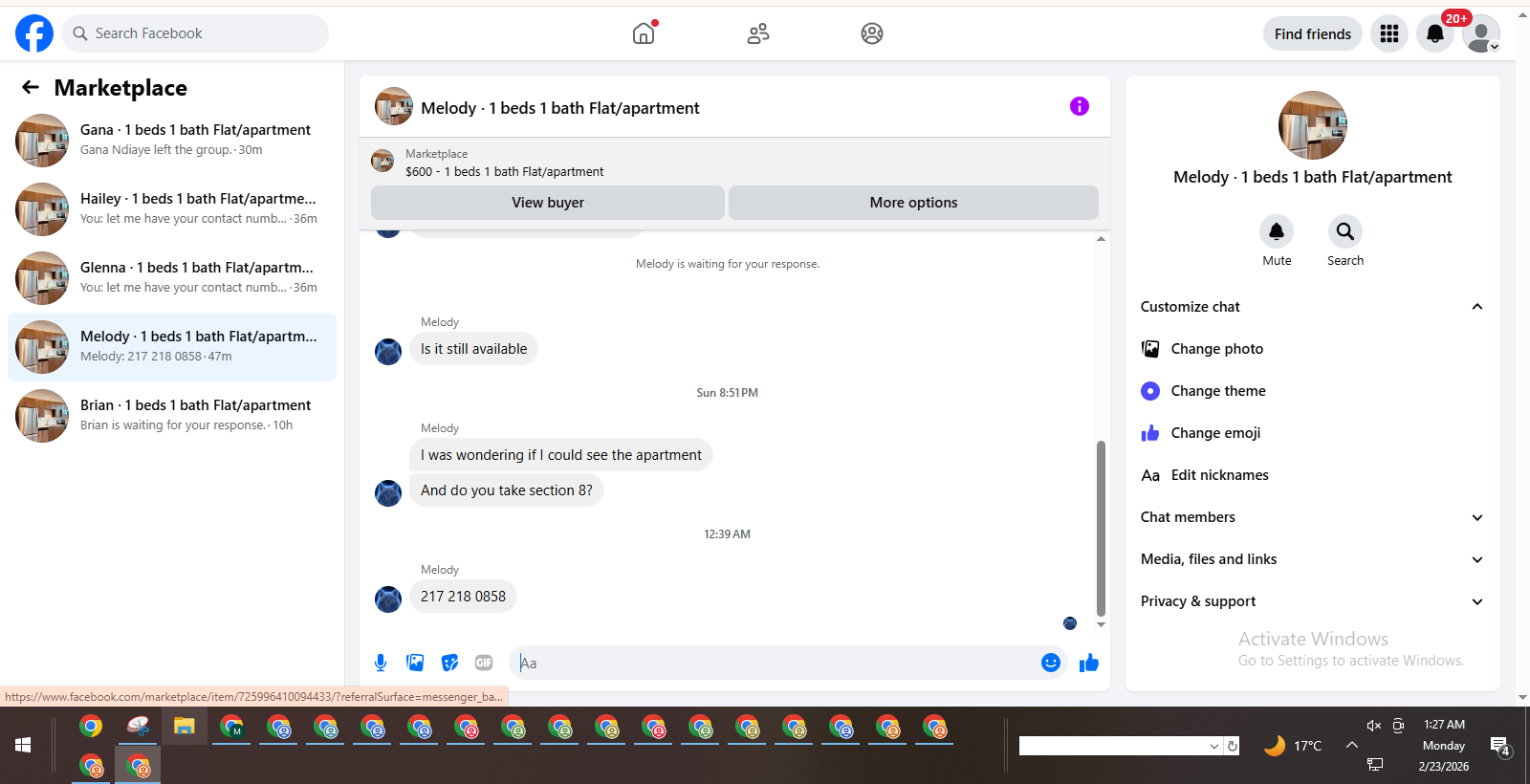Image resolution: width=1530 pixels, height=784 pixels.
Task: Expand the Chat members section
Action: 1313,517
